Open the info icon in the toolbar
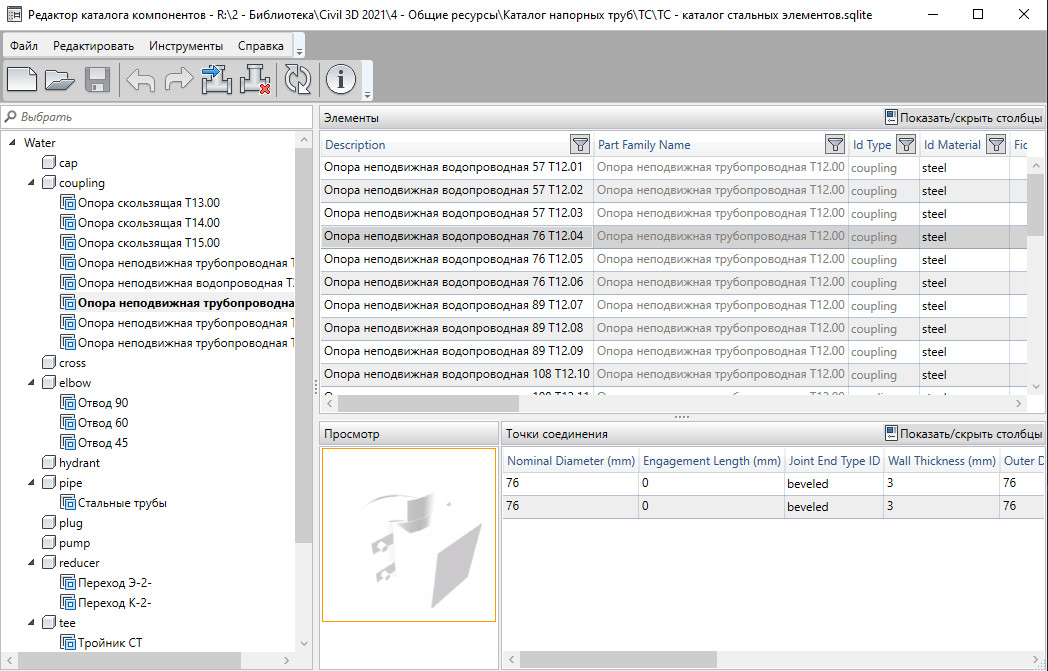 [x=341, y=80]
